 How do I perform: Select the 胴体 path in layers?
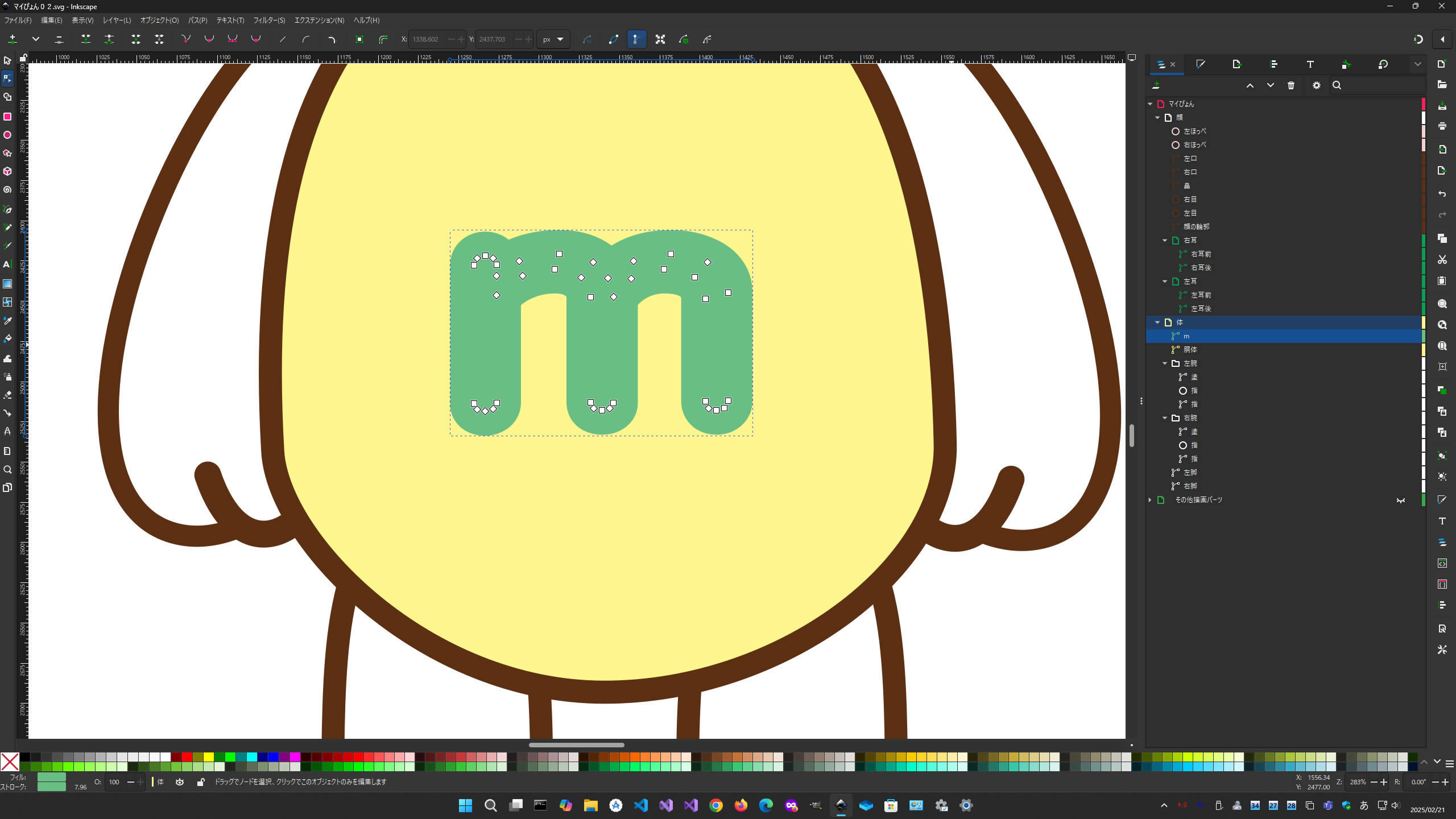[x=1190, y=350]
